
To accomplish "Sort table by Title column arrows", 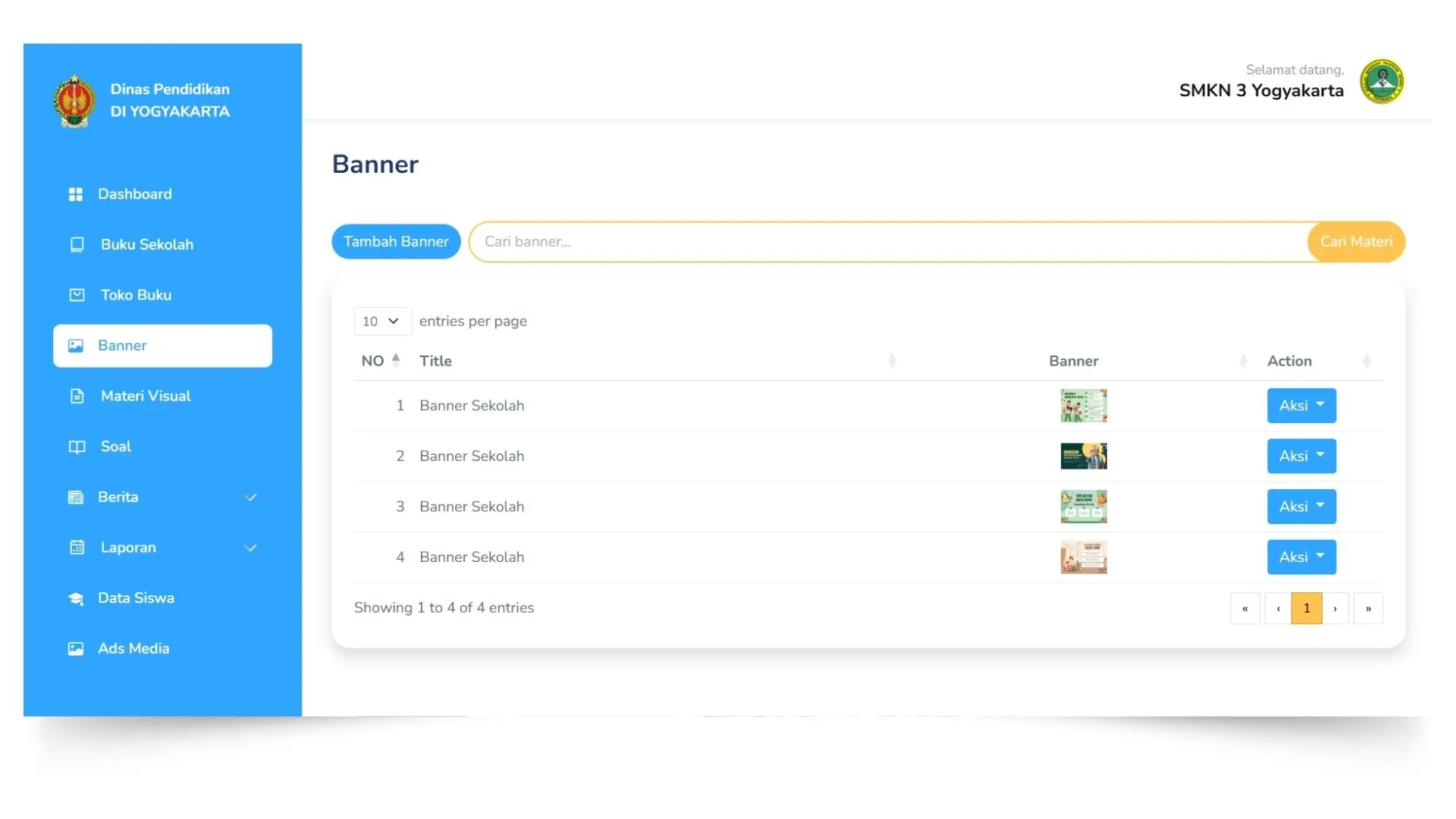I will (x=892, y=361).
